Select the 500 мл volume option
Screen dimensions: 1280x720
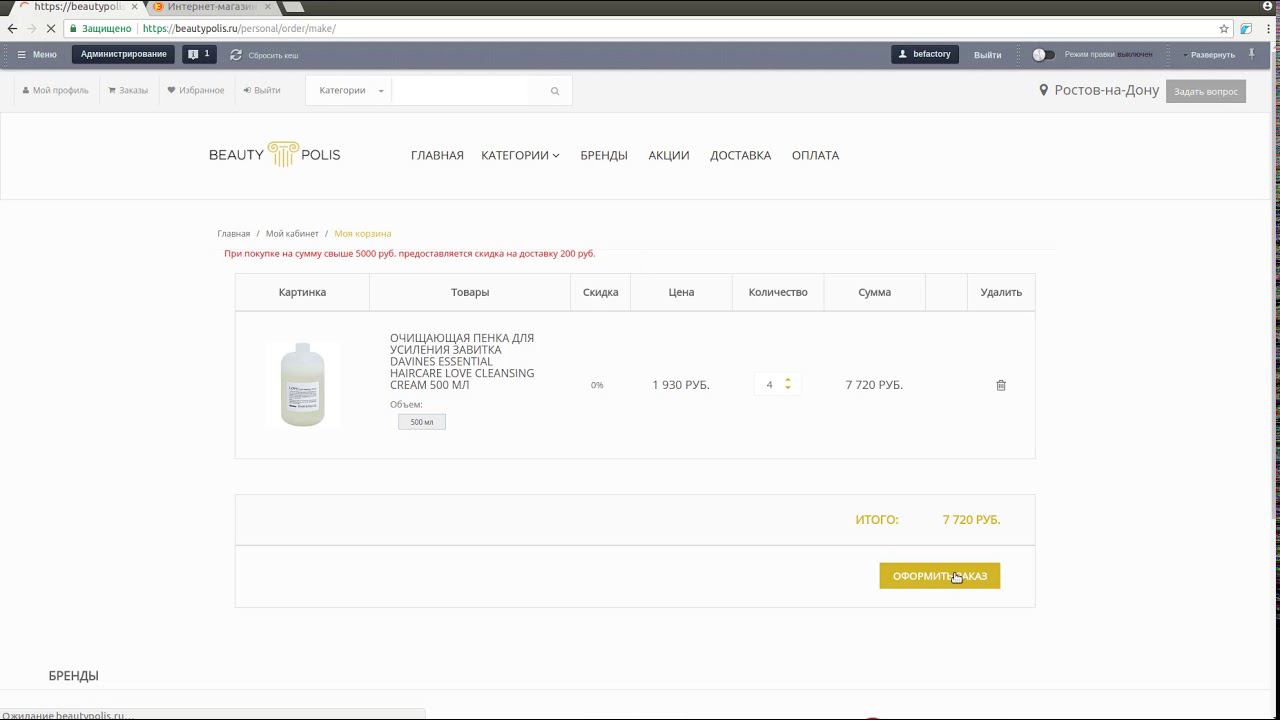pyautogui.click(x=422, y=422)
